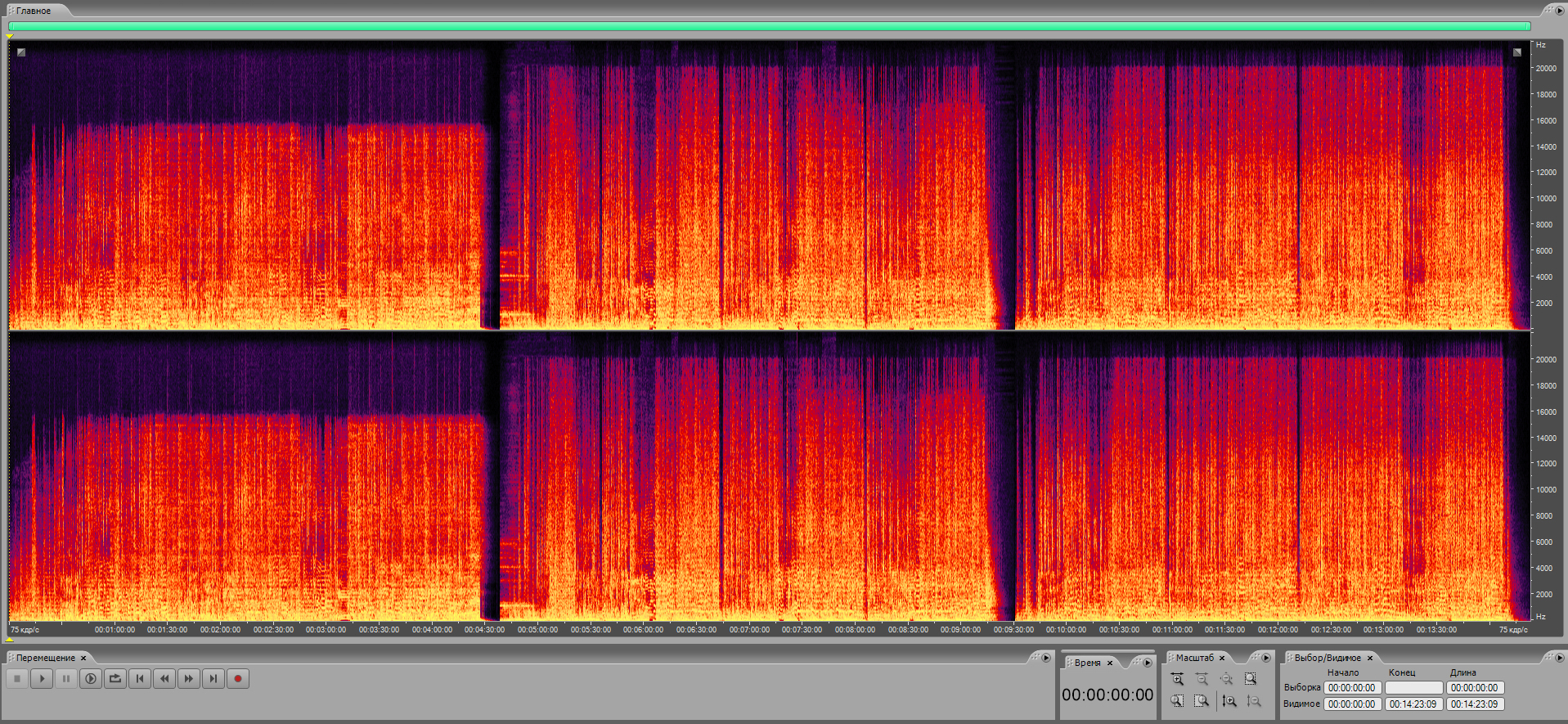Zoom in vertically using the Масштаб panel
The height and width of the screenshot is (724, 1568).
coord(1229,701)
